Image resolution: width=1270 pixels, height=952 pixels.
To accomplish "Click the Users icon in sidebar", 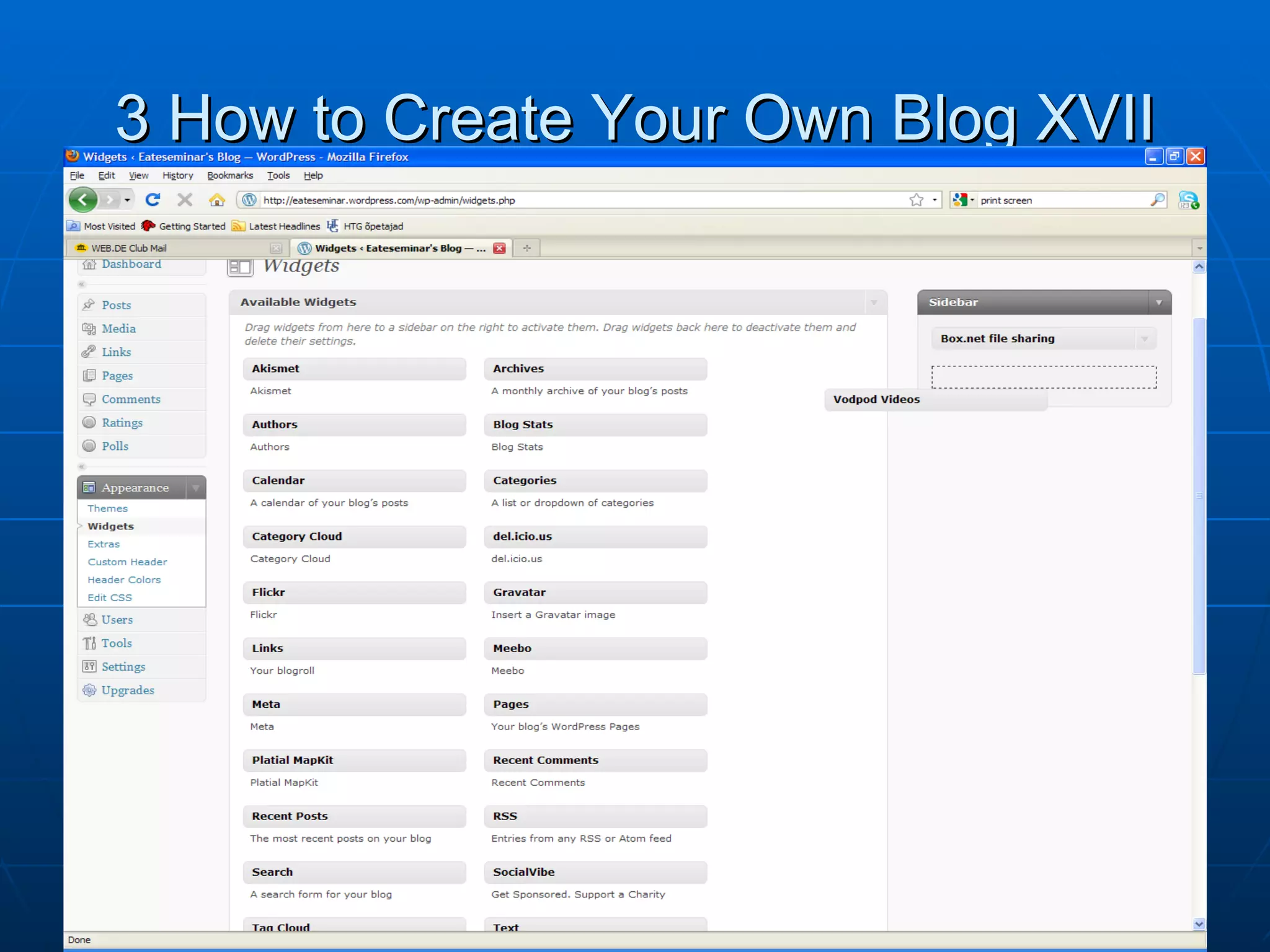I will click(x=90, y=619).
